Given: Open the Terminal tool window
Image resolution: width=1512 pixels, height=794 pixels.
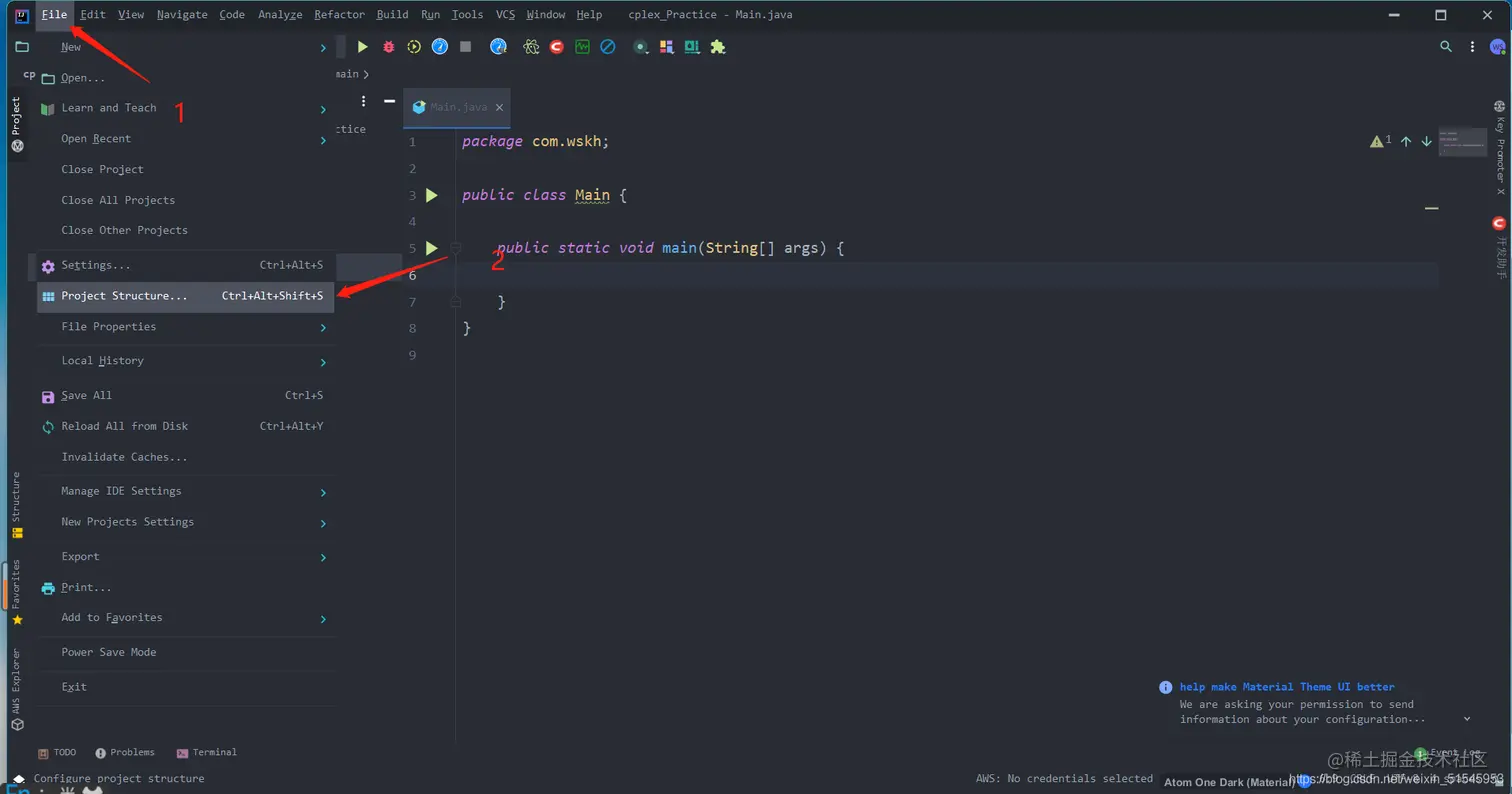Looking at the screenshot, I should tap(207, 752).
